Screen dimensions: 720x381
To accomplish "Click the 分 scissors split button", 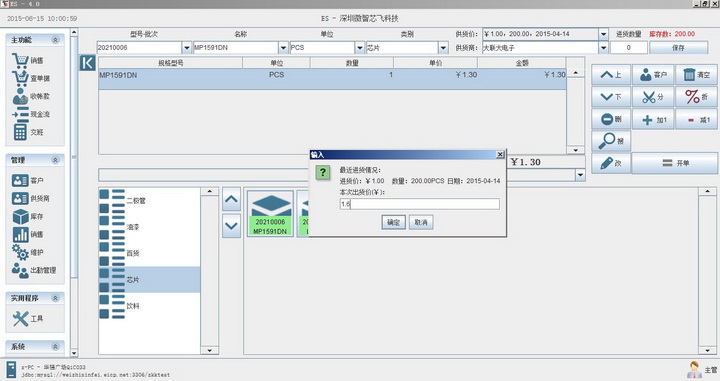I will pos(653,97).
